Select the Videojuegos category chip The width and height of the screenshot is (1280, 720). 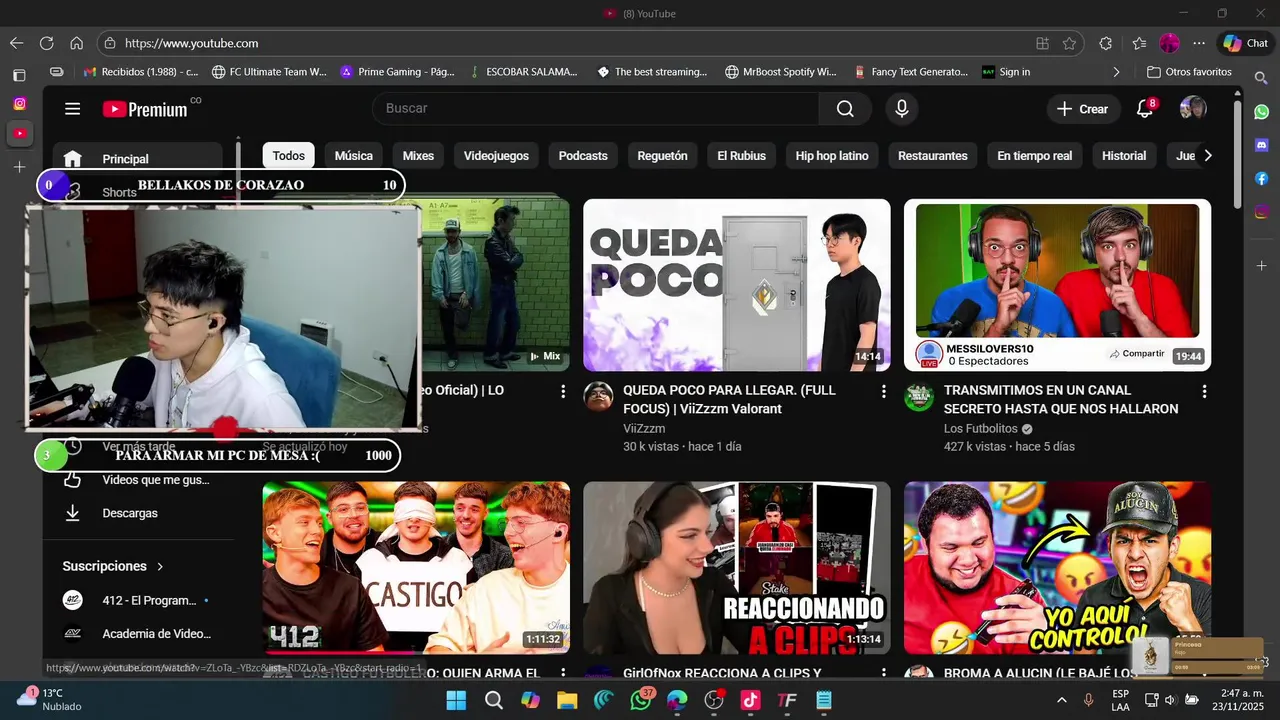pyautogui.click(x=496, y=156)
